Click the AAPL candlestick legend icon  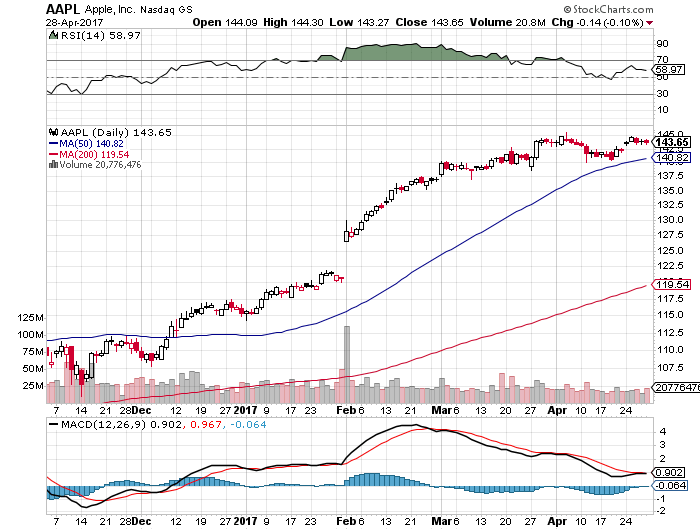(51, 132)
